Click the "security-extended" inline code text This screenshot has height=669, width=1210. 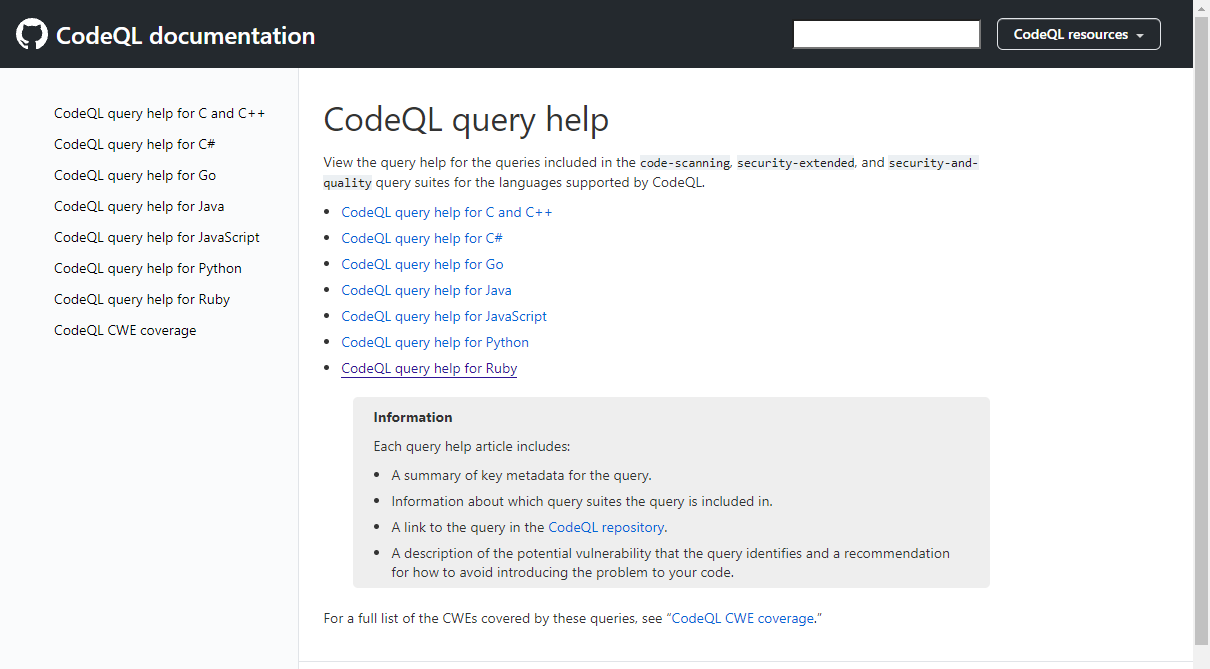796,162
